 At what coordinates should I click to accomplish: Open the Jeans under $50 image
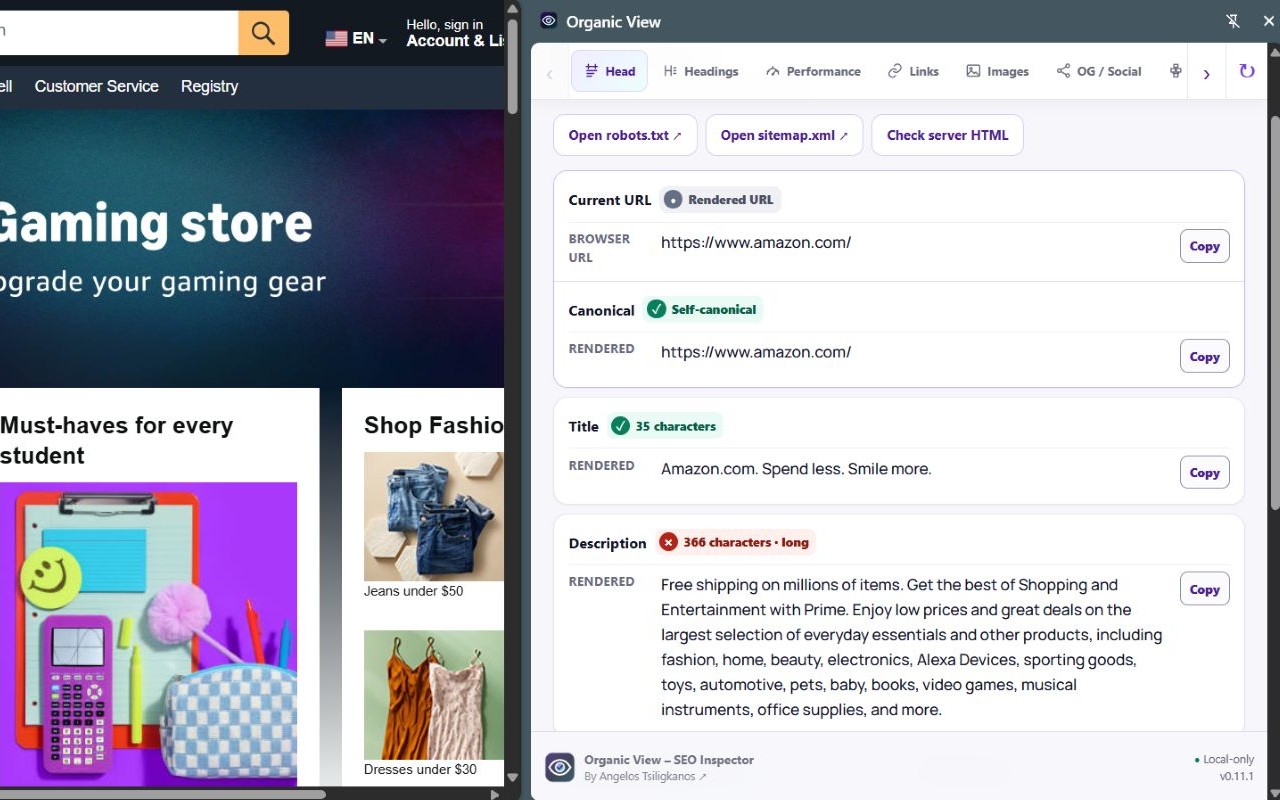(x=434, y=516)
